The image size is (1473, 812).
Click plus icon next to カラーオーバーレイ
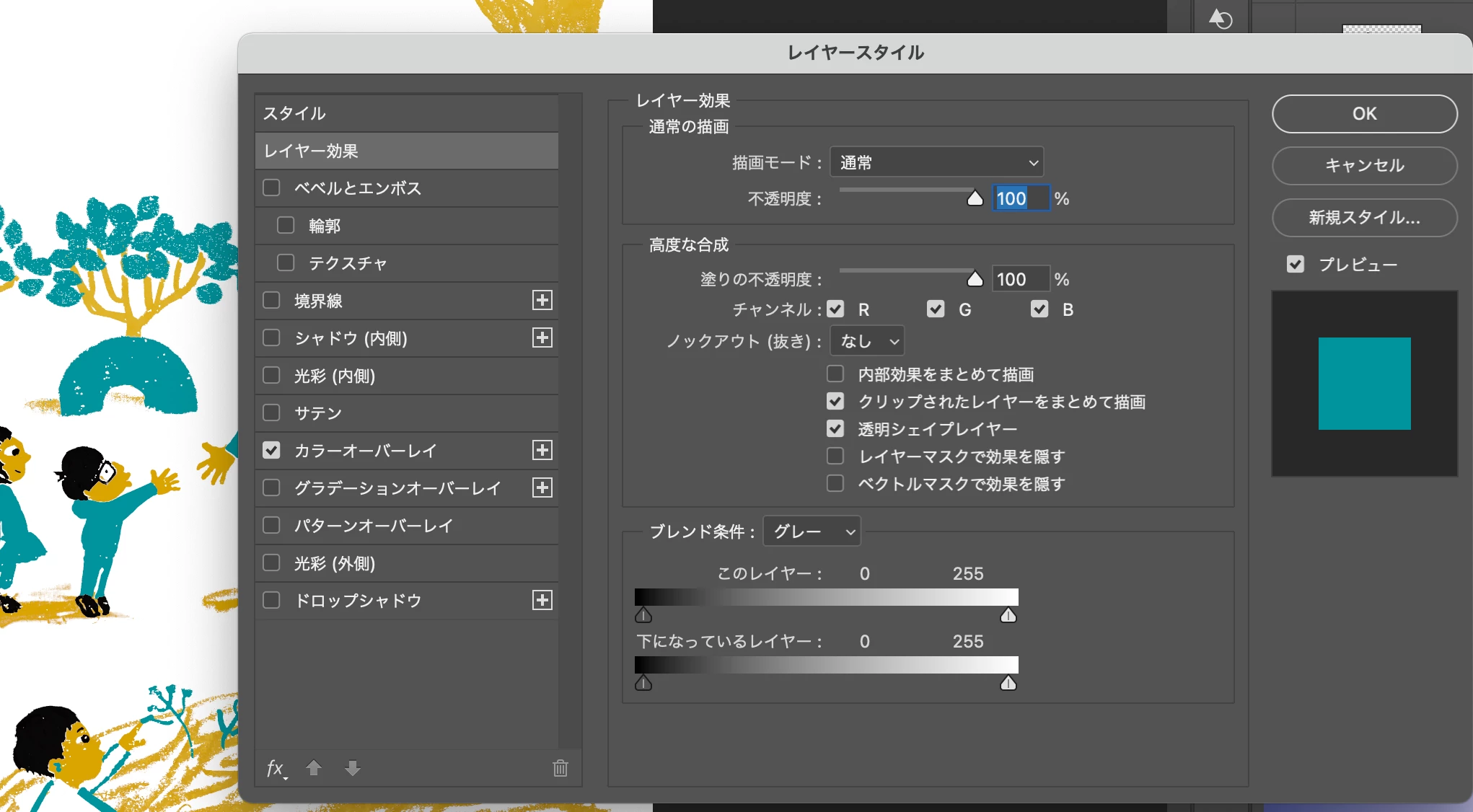542,451
